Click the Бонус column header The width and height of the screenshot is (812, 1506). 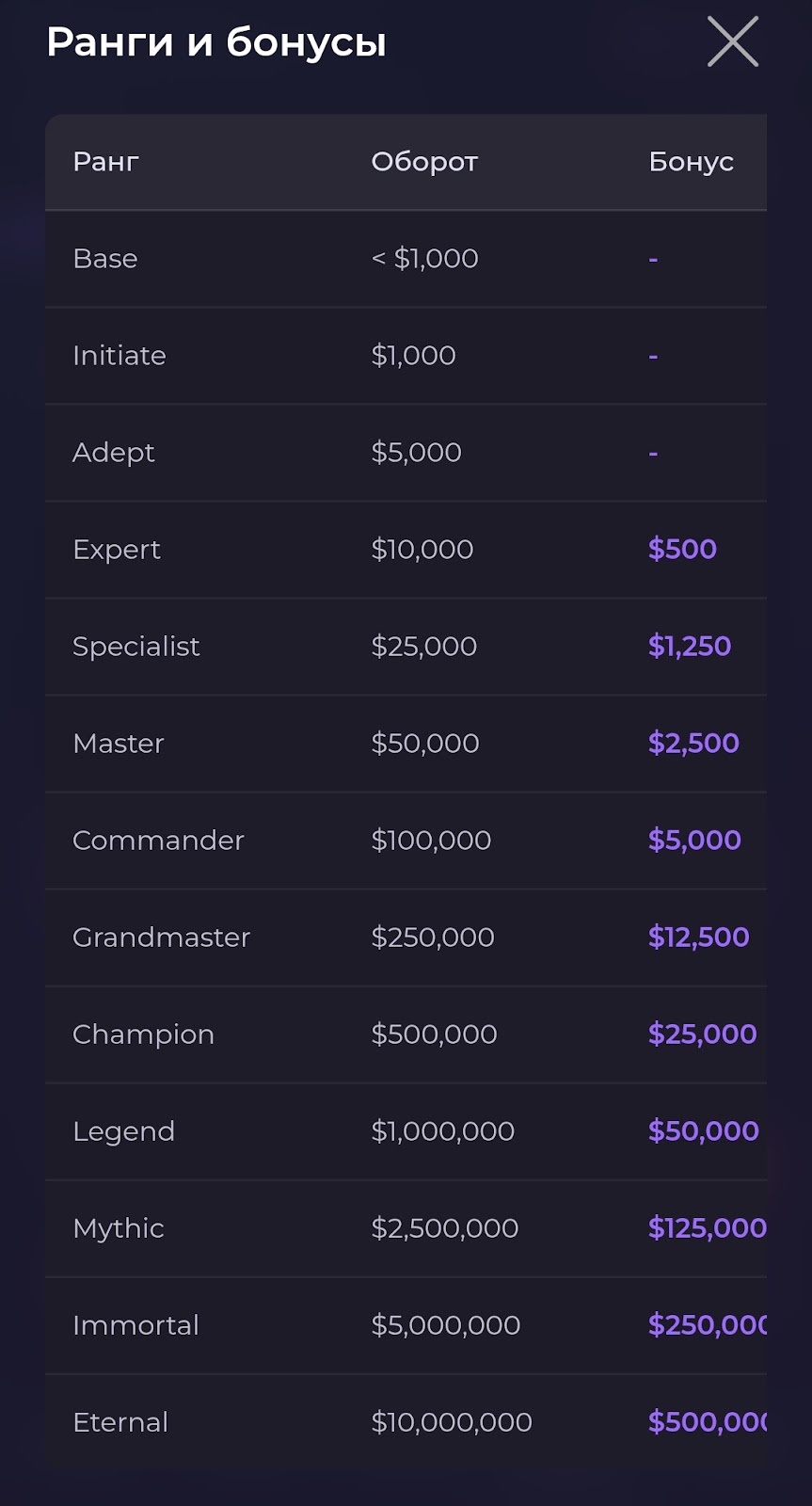click(691, 162)
